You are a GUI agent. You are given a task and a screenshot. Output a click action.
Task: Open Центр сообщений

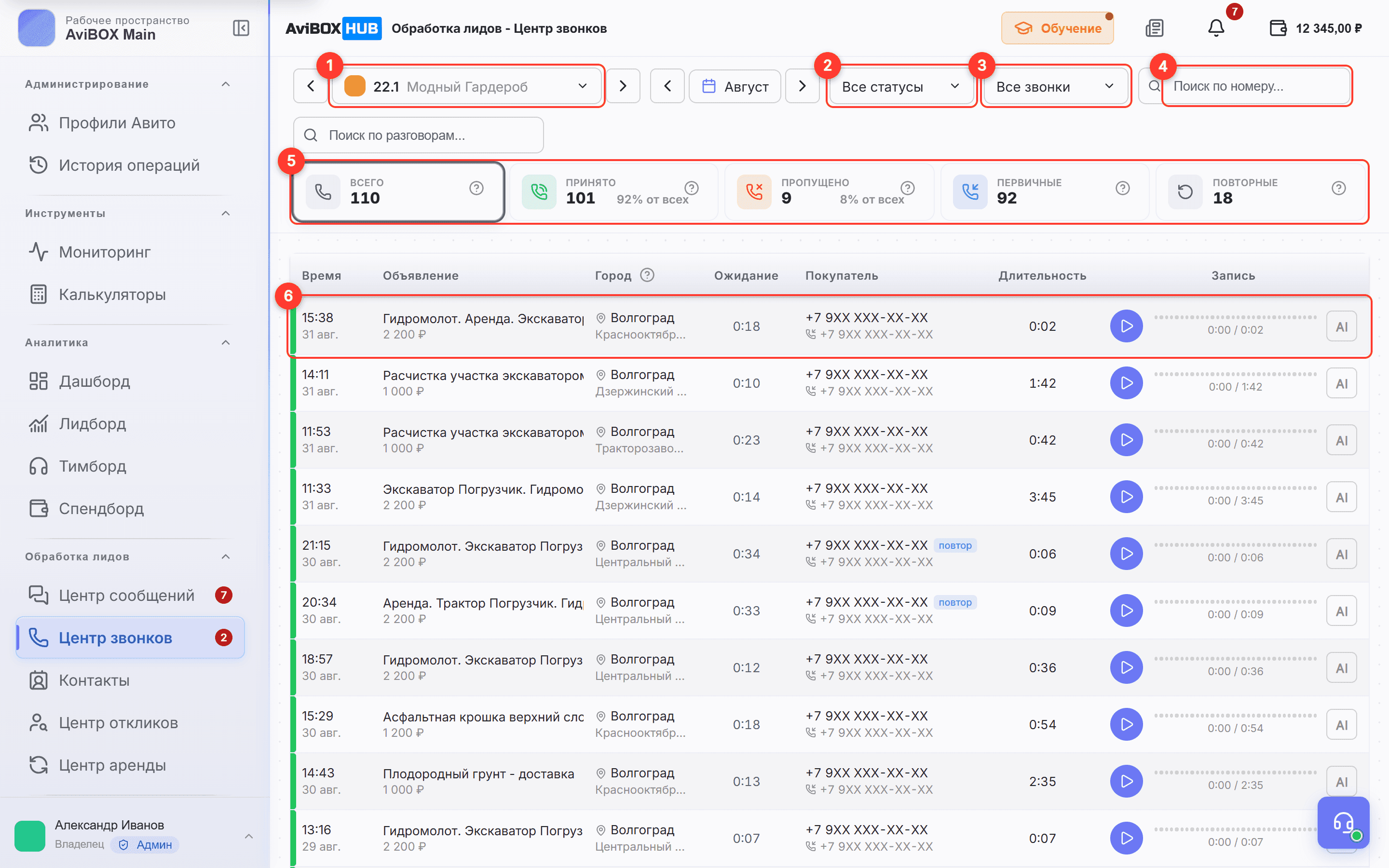click(x=130, y=596)
